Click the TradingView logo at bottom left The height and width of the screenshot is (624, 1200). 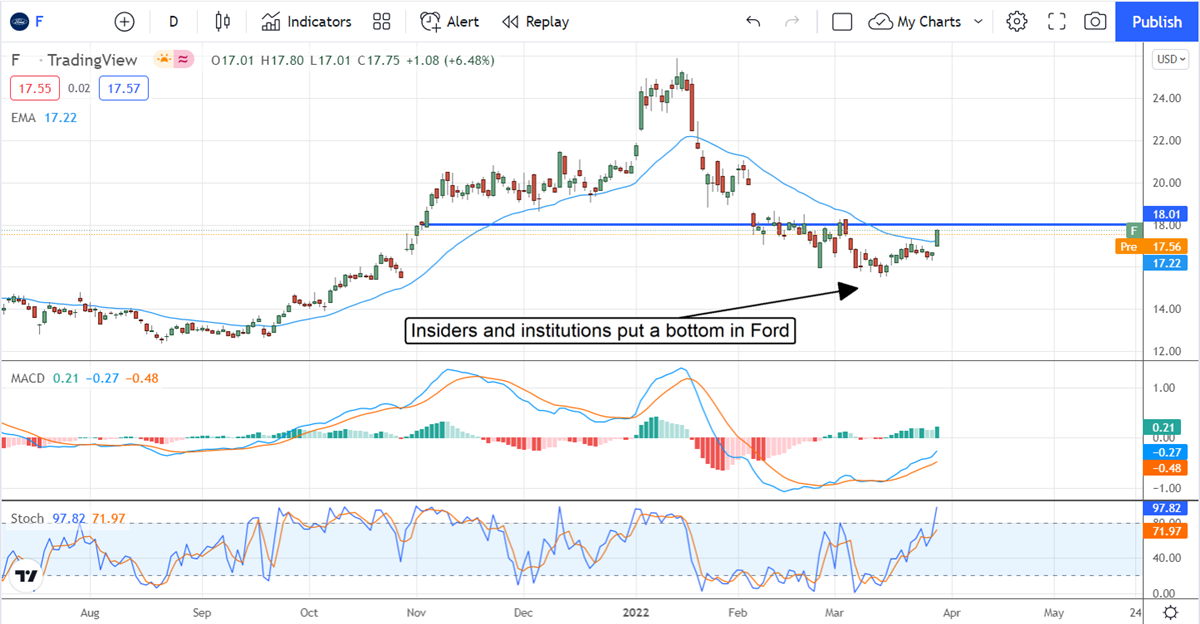pyautogui.click(x=26, y=577)
